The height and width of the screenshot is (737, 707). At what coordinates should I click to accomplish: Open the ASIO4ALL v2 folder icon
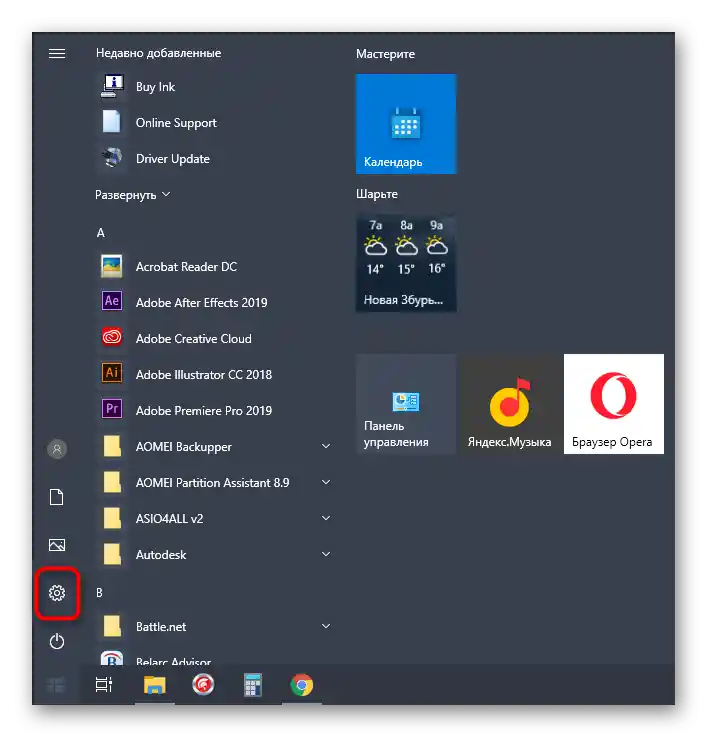(x=112, y=518)
